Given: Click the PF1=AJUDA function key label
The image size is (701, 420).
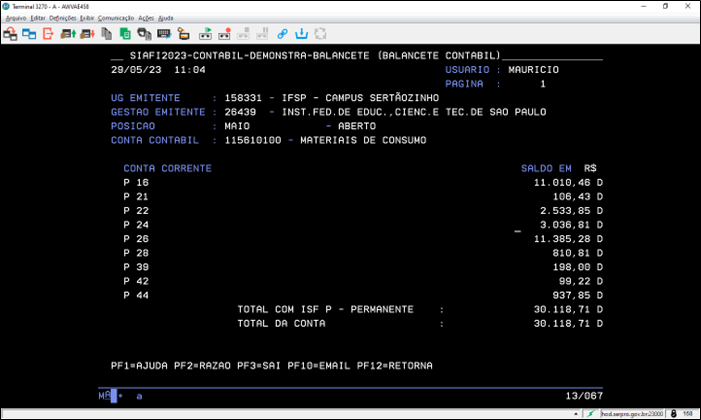Looking at the screenshot, I should click(139, 366).
